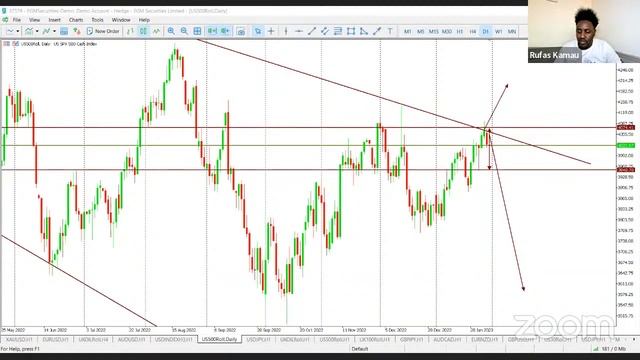Click arrow to scroll chart tabs right
Image resolution: width=640 pixels, height=360 pixels.
point(634,339)
